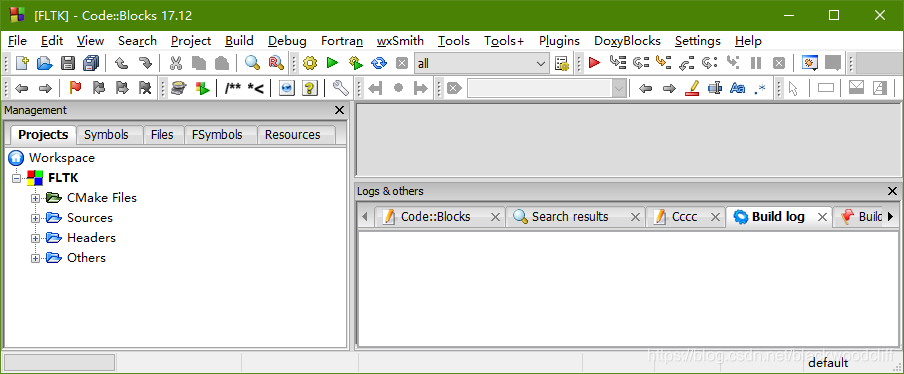
Task: Open the Debugging windows icon
Action: 810,63
